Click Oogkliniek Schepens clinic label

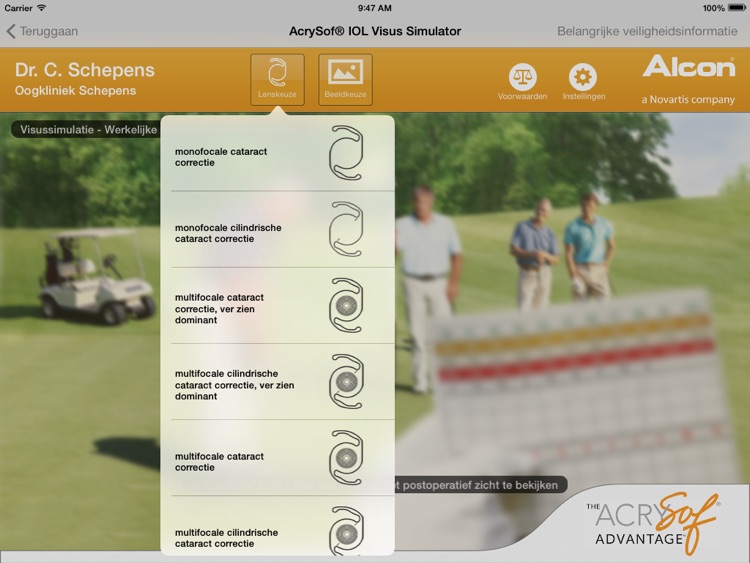75,90
